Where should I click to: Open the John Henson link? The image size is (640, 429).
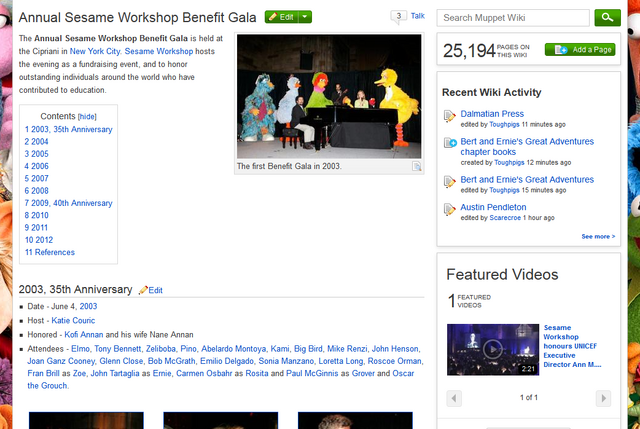click(395, 349)
